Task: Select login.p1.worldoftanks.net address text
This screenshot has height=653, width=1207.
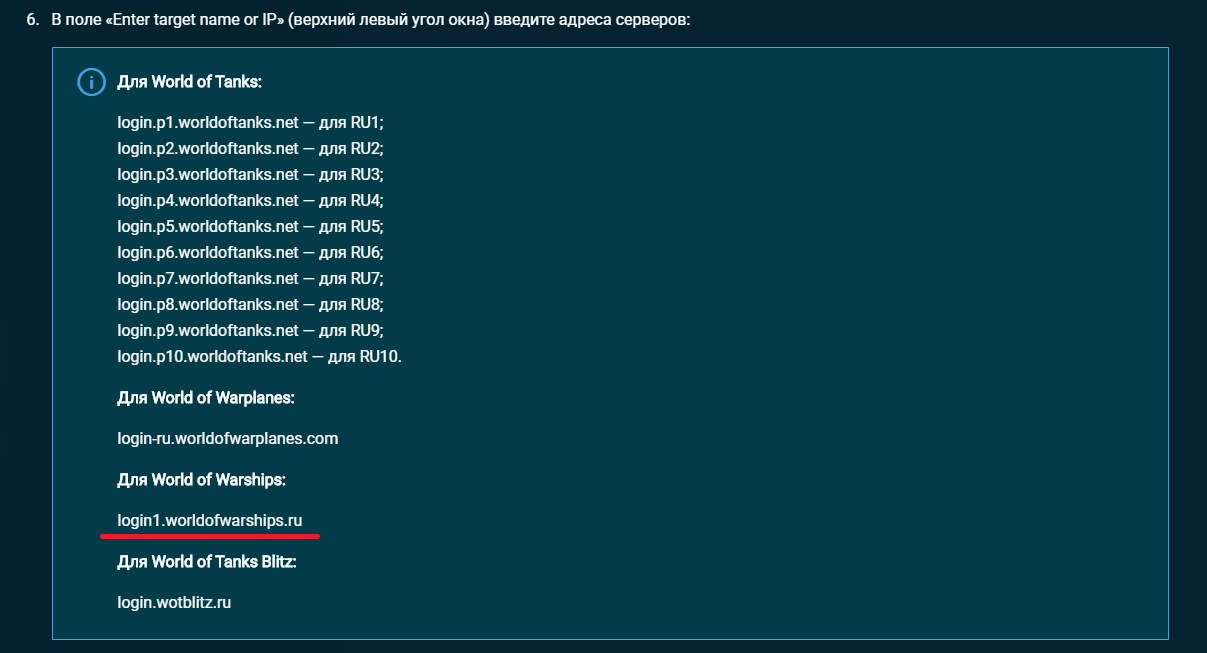Action: tap(208, 122)
